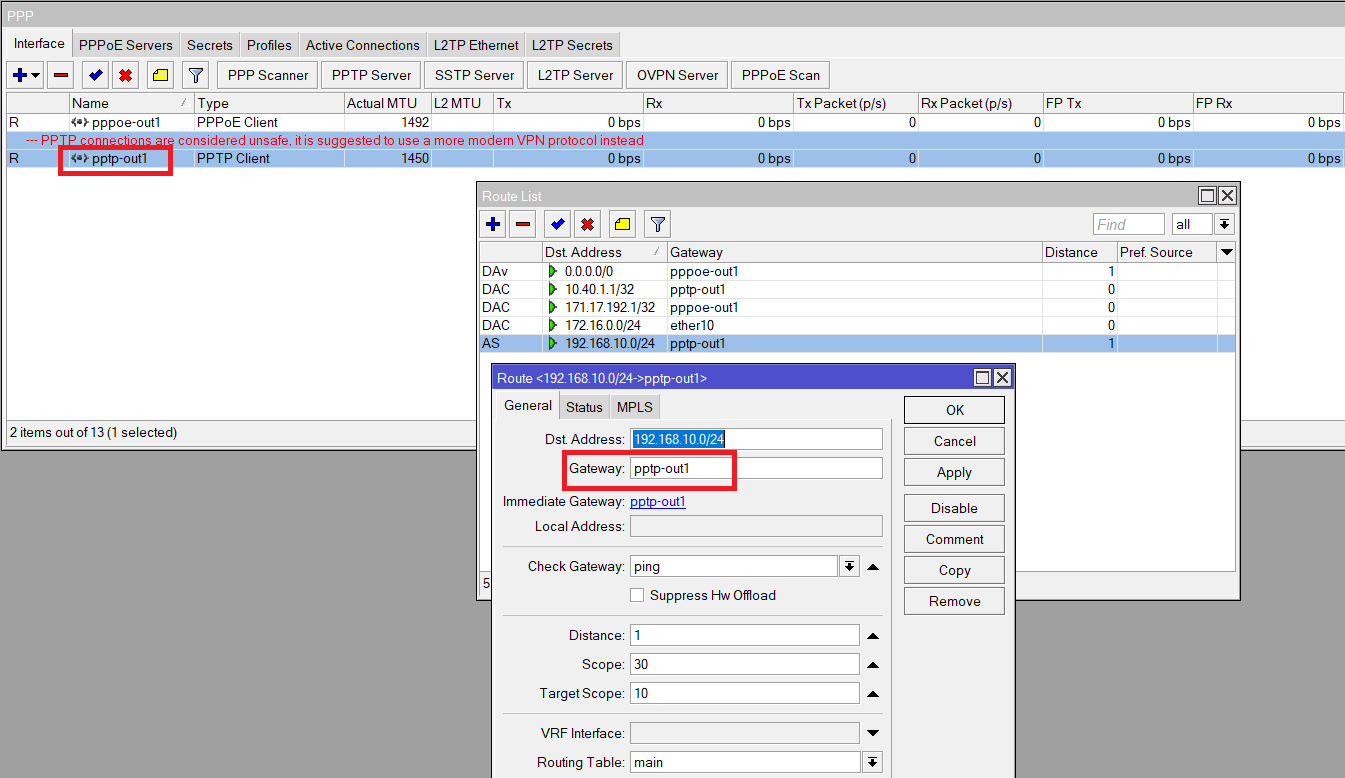
Task: Click the Apply button in Route dialog
Action: (954, 473)
